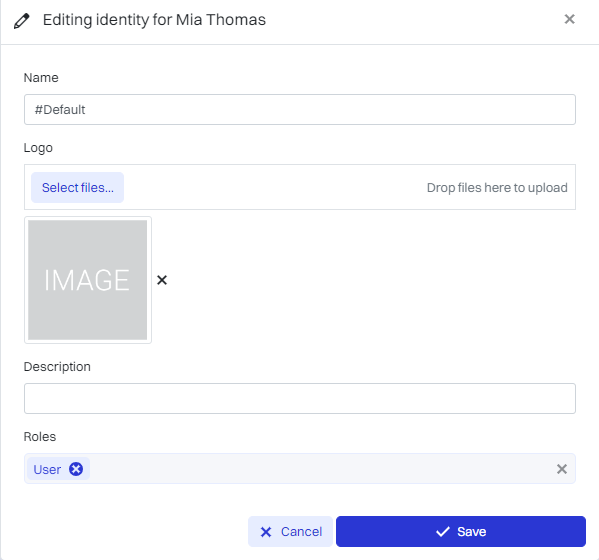The height and width of the screenshot is (560, 599).
Task: Click the dialog title for Mia Thomas
Action: point(154,20)
